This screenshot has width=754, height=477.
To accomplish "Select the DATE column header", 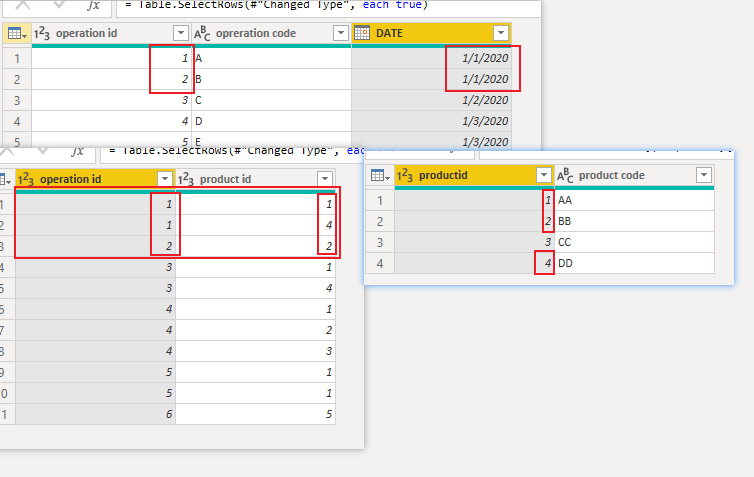I will click(431, 33).
